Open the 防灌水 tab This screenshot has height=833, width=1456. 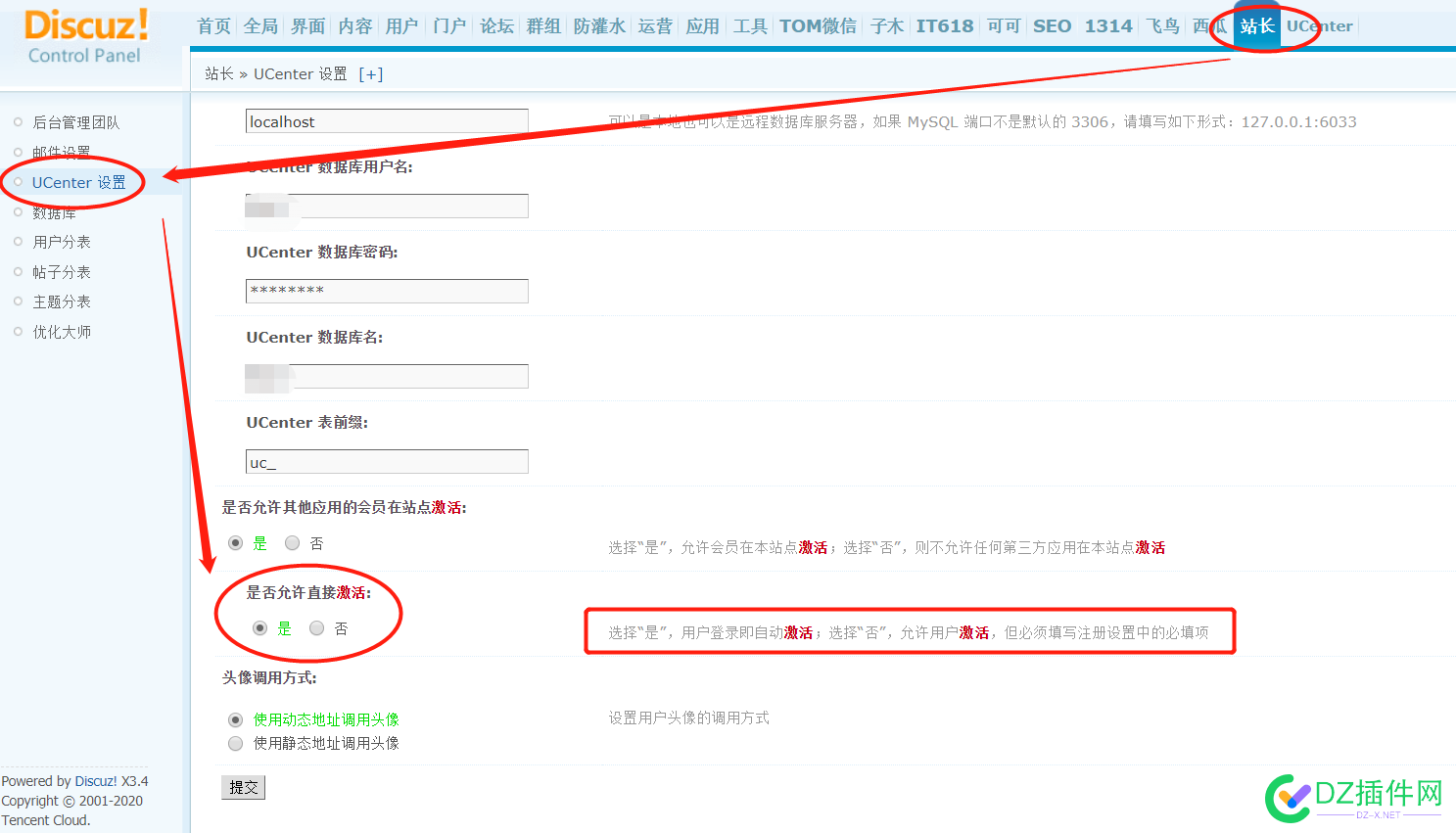pos(599,26)
